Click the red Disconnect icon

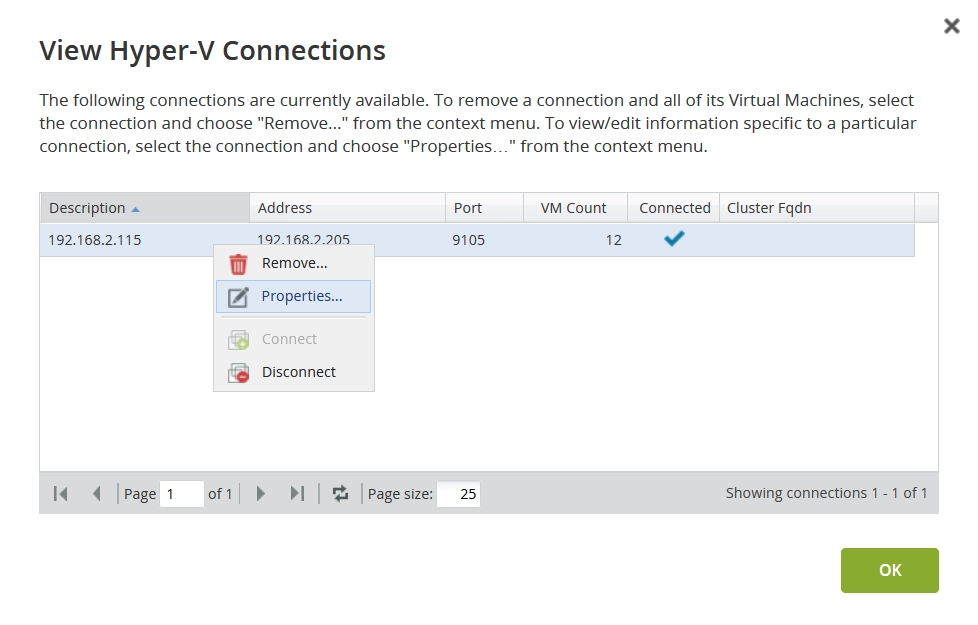[238, 372]
